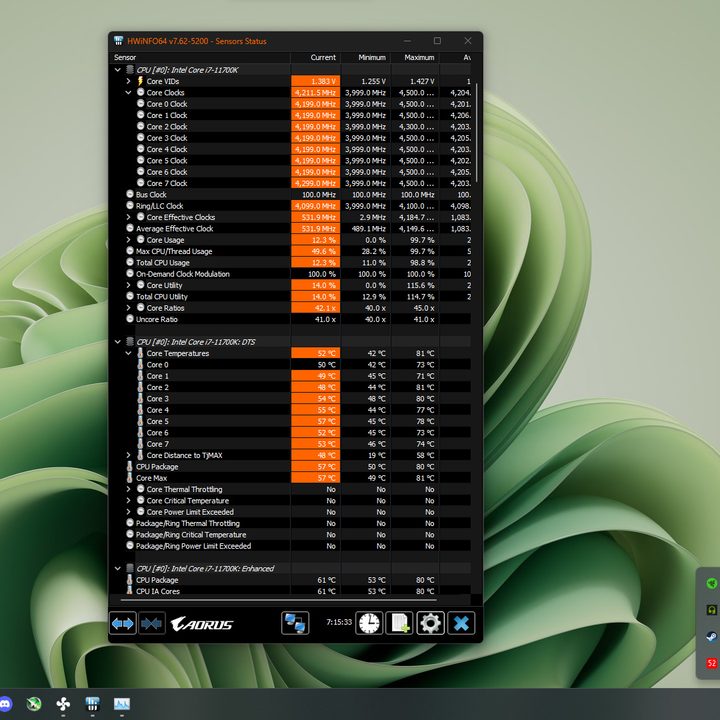Click the CPU Package thermometer icon in DTS
The image size is (720, 720).
pyautogui.click(x=130, y=467)
